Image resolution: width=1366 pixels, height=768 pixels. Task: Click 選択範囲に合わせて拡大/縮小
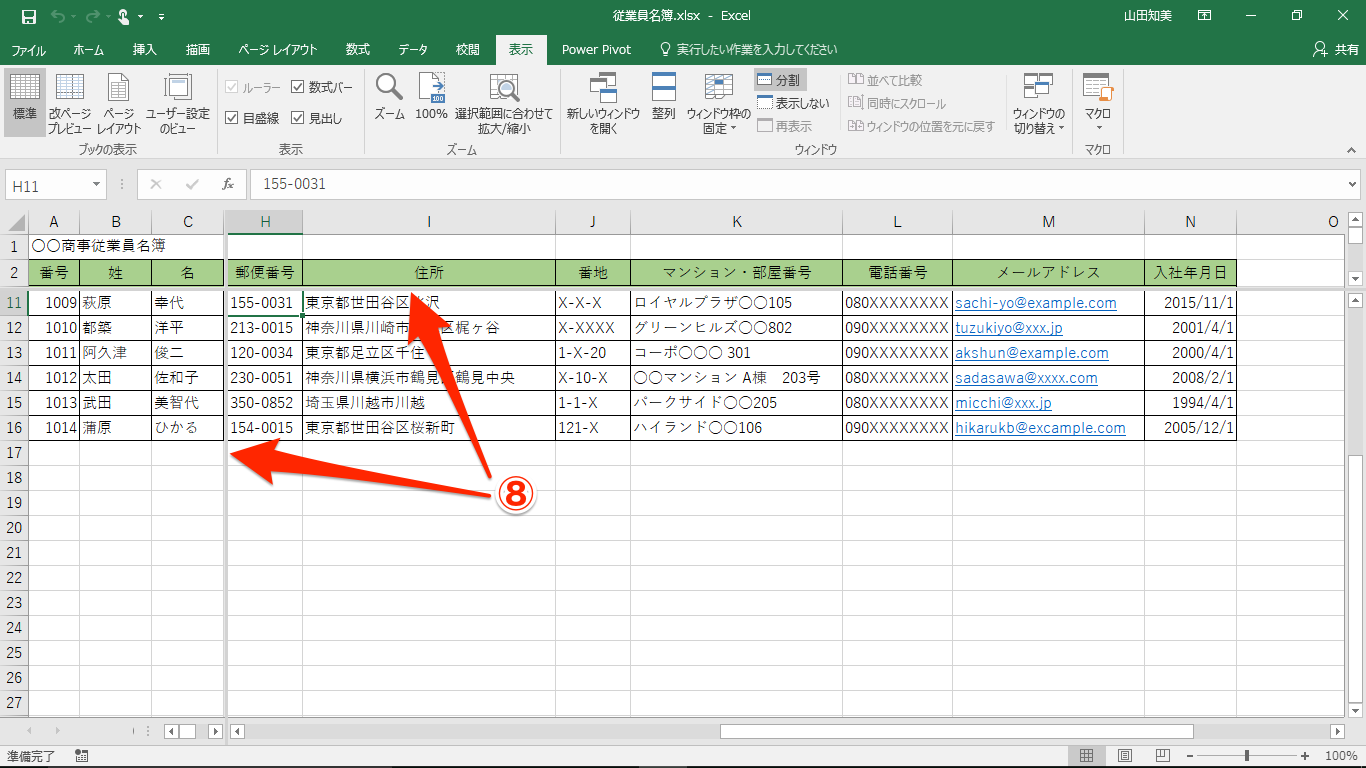coord(503,105)
